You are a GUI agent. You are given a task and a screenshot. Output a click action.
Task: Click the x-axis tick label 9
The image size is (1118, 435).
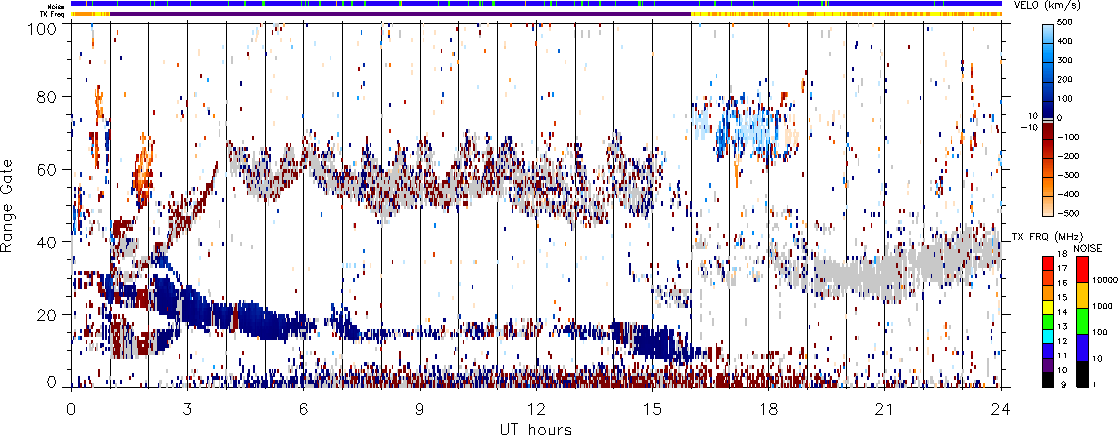point(420,408)
